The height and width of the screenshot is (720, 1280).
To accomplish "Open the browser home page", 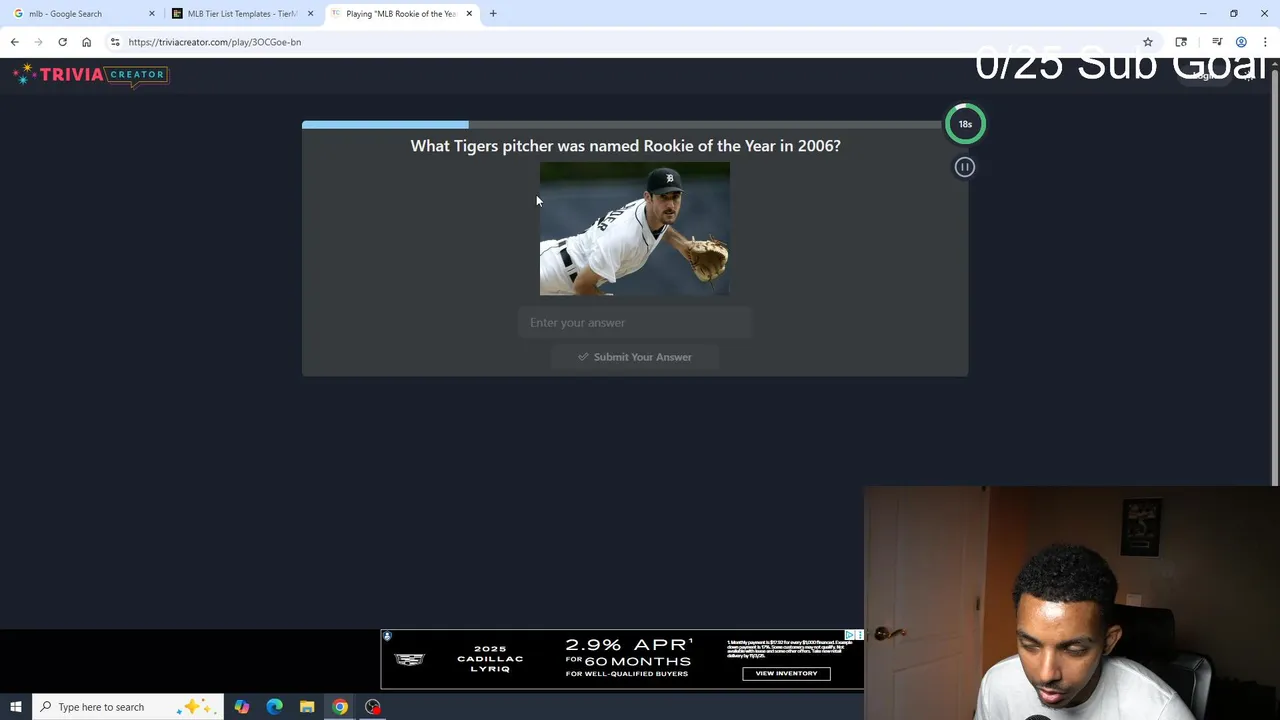I will pos(87,42).
